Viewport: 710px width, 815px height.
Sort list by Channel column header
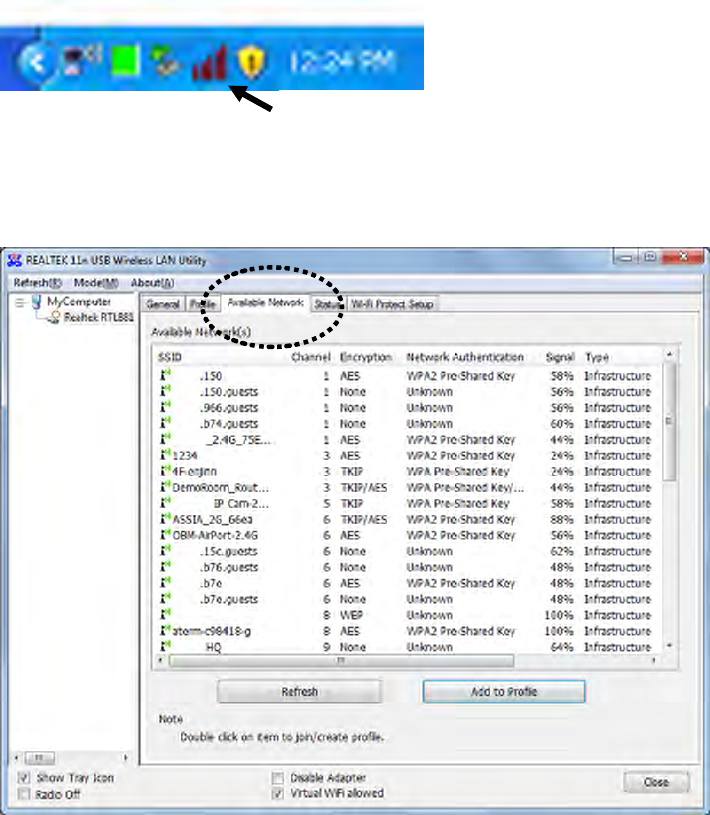click(x=311, y=357)
